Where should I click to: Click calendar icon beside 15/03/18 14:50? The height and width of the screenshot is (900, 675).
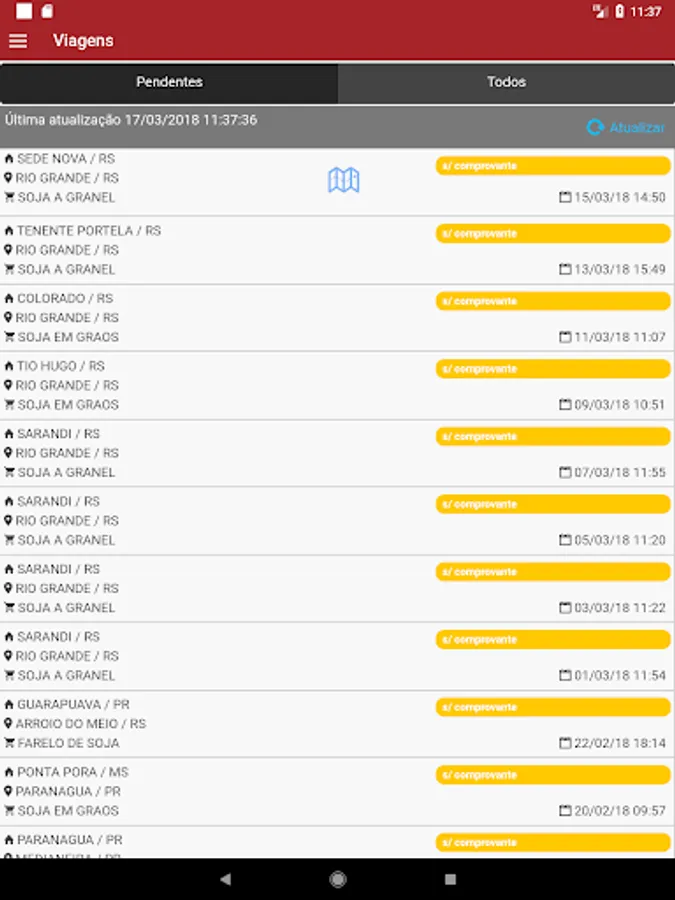click(x=565, y=198)
